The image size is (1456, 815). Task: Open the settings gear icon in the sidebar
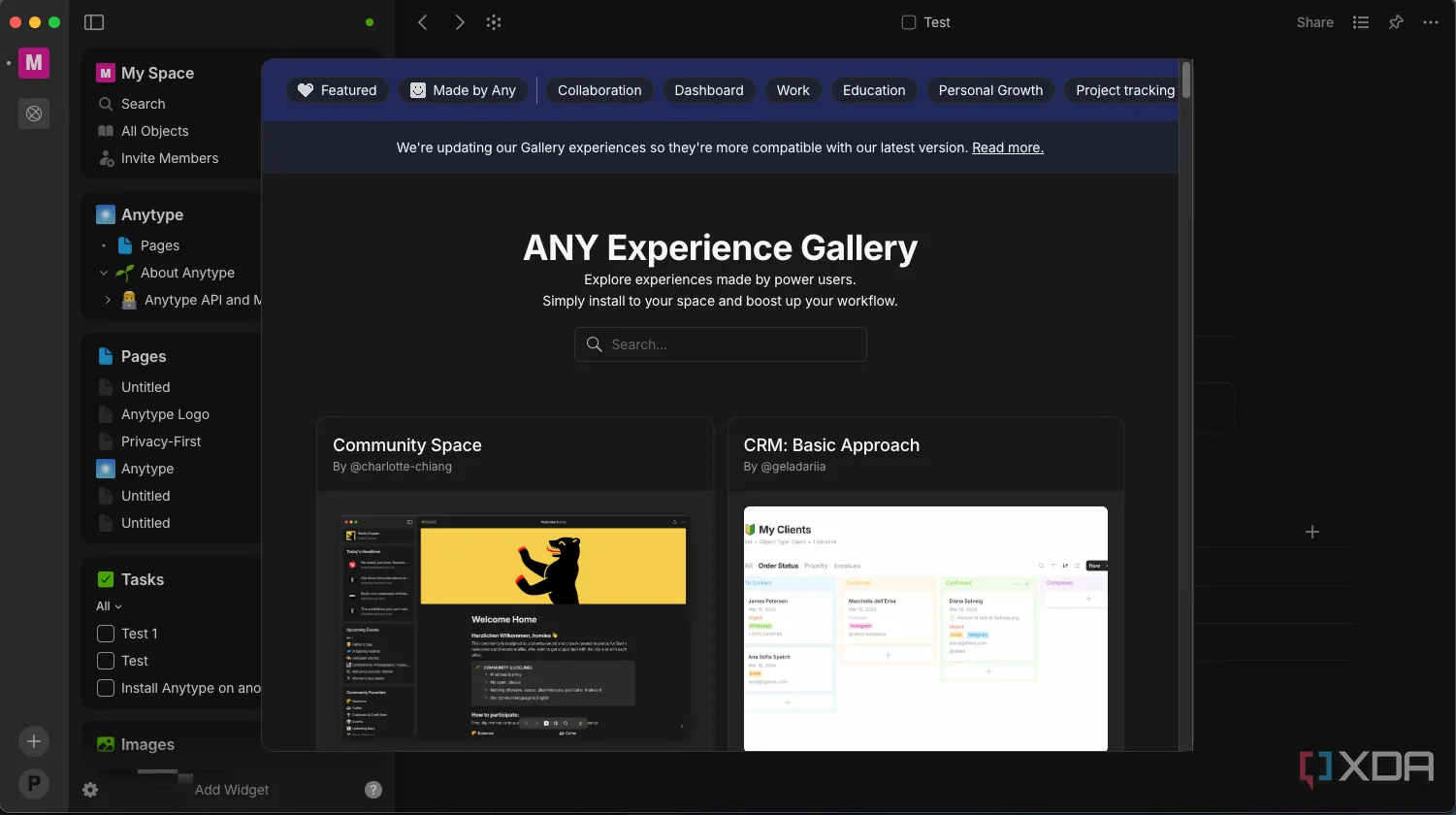[x=90, y=790]
